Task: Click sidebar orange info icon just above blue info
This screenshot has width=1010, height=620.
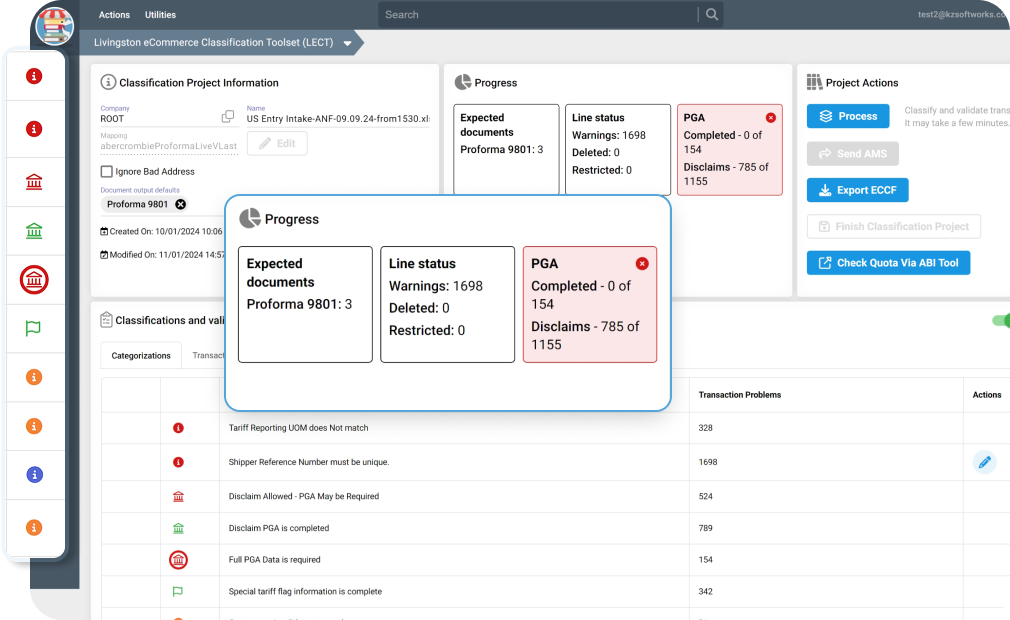Action: coord(34,426)
